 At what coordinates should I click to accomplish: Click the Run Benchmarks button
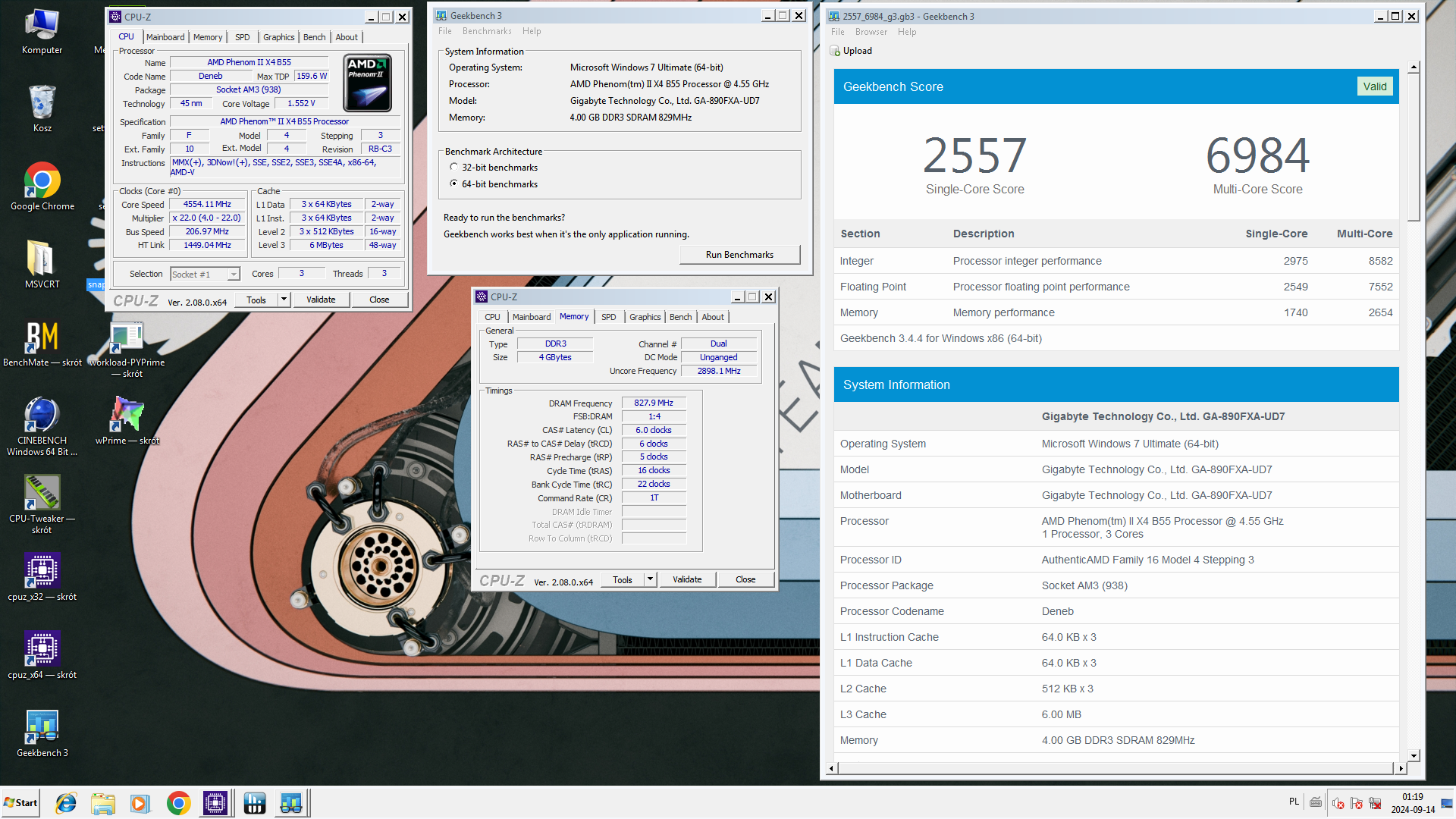pyautogui.click(x=739, y=255)
